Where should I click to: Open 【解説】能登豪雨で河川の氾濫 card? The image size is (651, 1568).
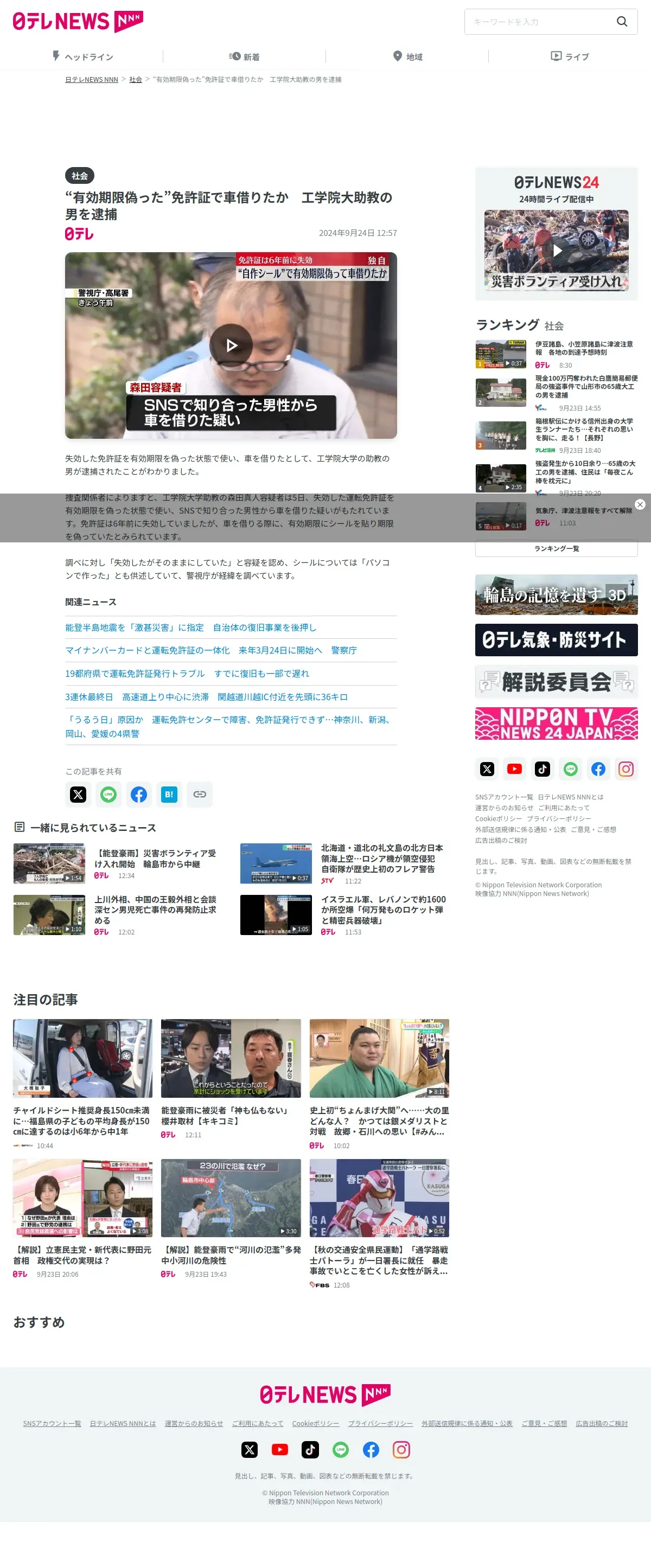[231, 1218]
